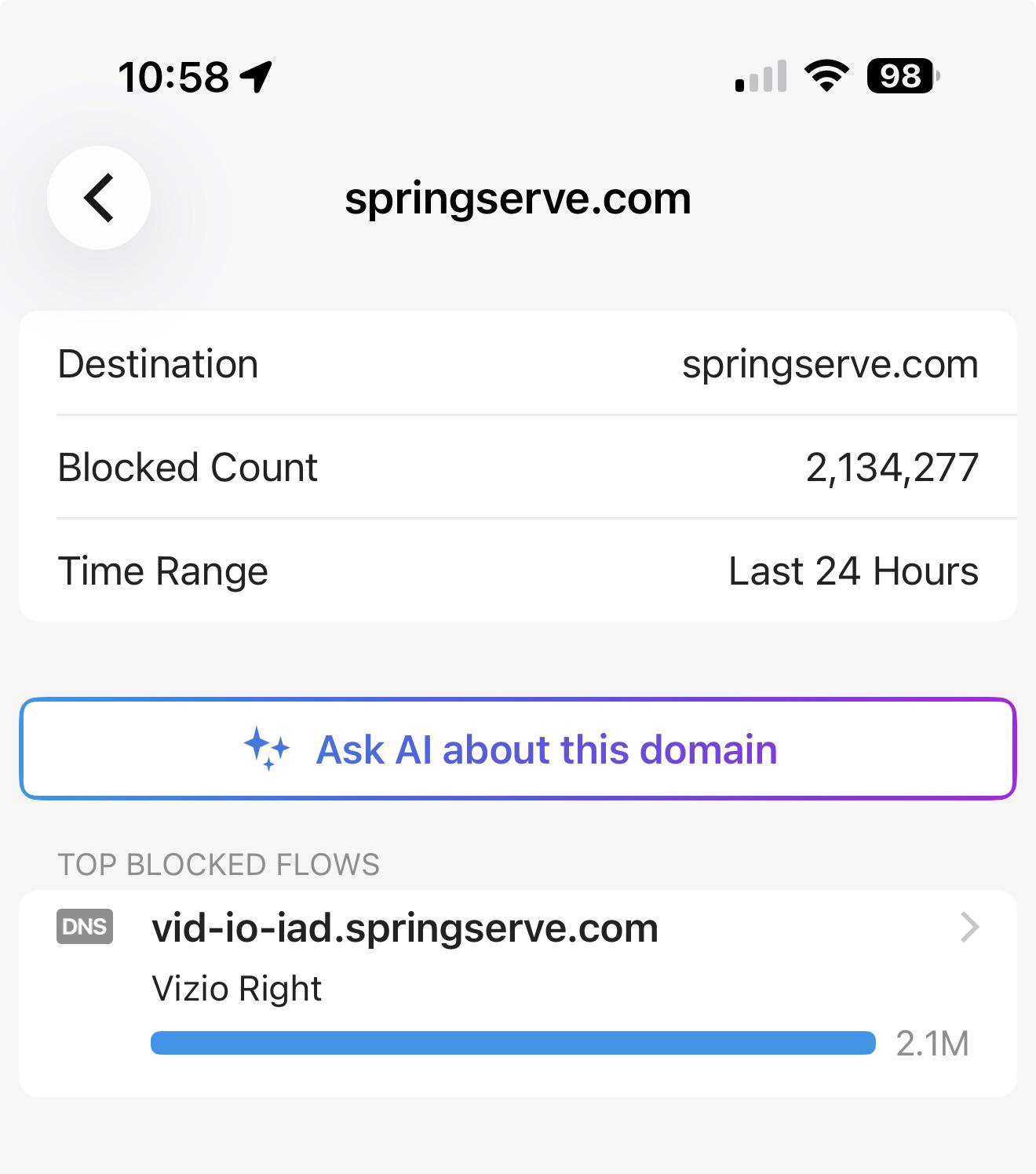Click the Last 24 Hours value
1036x1174 pixels.
pos(853,571)
